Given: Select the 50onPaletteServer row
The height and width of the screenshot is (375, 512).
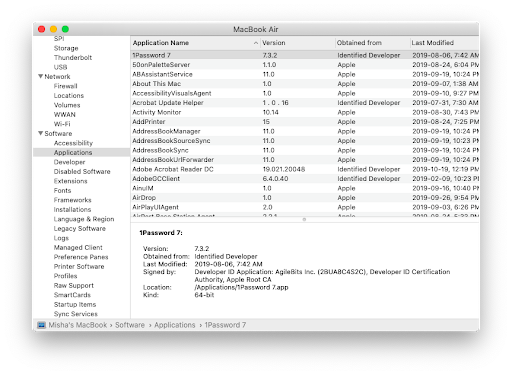Looking at the screenshot, I should (305, 65).
